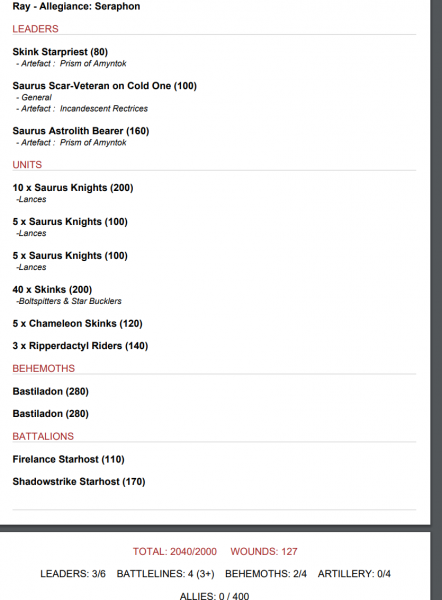The height and width of the screenshot is (600, 442).
Task: Click the Incandescent Rectrices artefact text
Action: coord(104,109)
